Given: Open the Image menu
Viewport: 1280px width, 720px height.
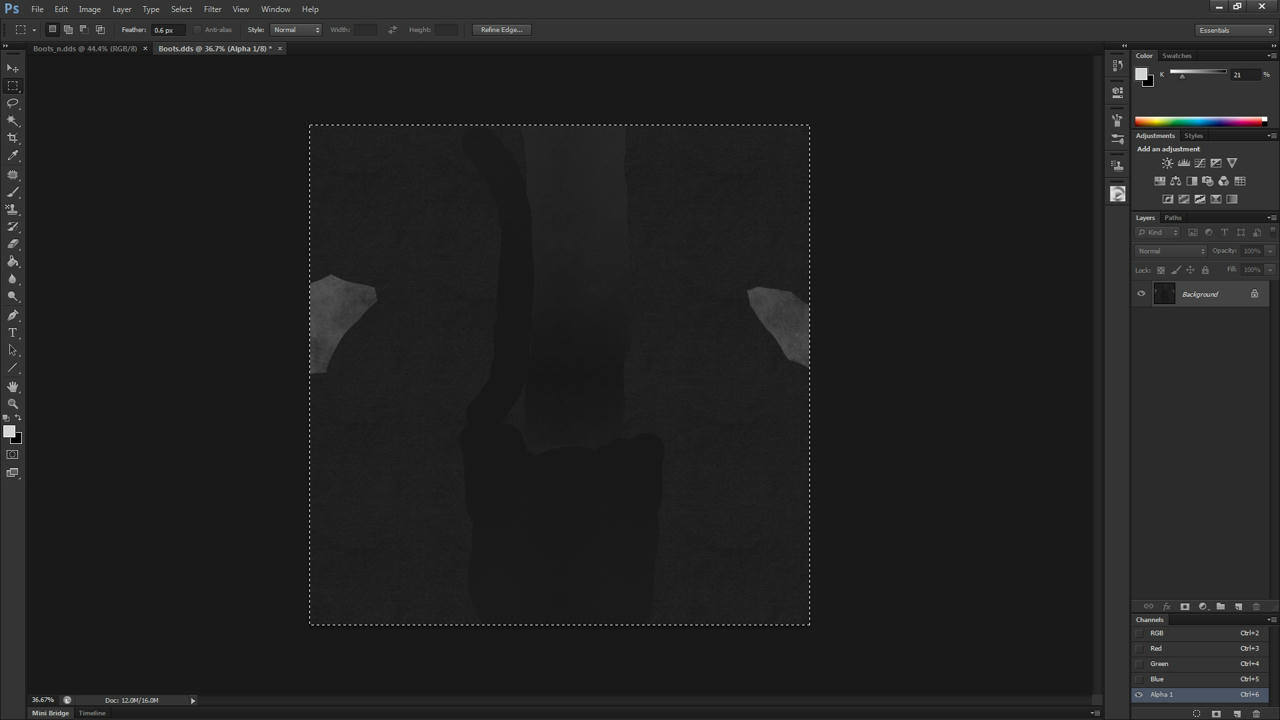Looking at the screenshot, I should (90, 9).
